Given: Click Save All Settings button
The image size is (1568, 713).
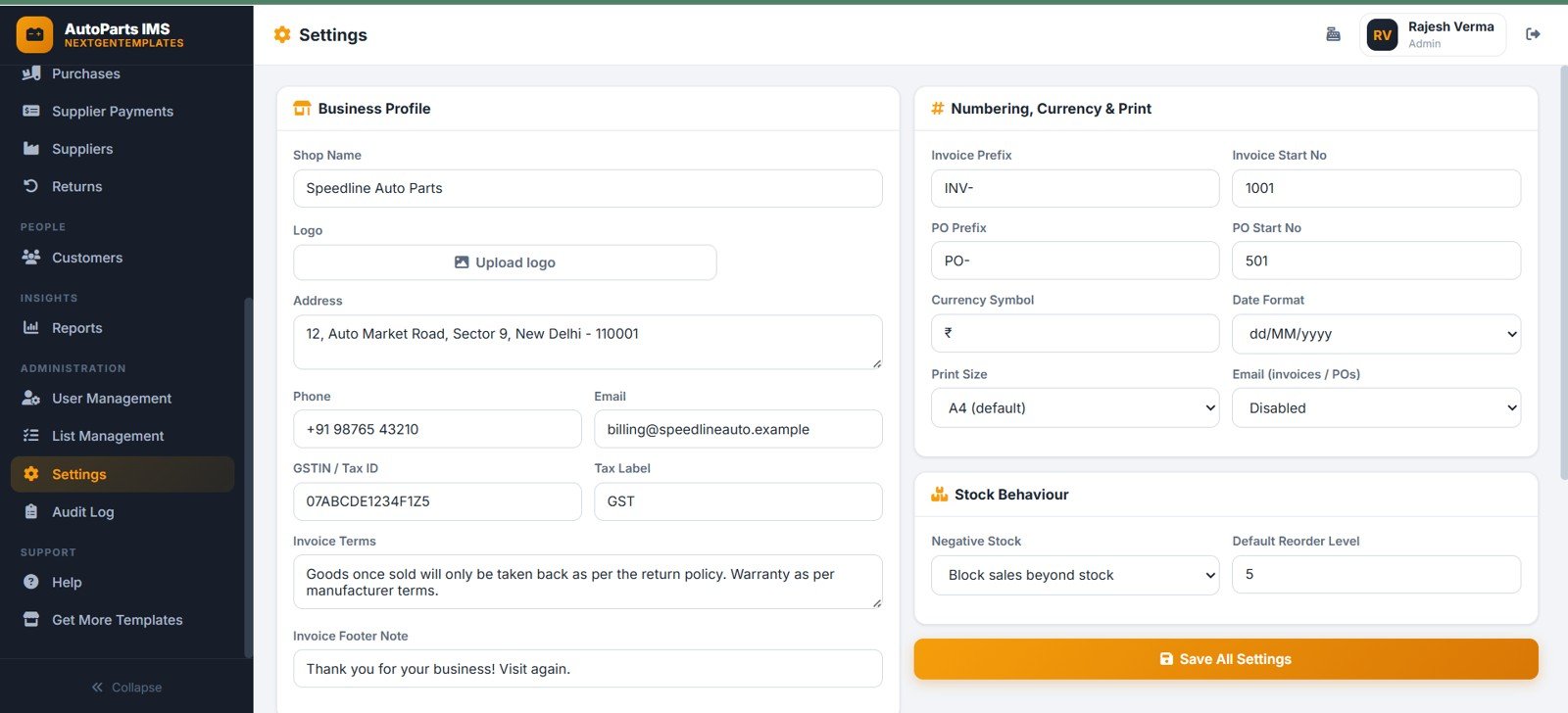Looking at the screenshot, I should click(x=1226, y=659).
